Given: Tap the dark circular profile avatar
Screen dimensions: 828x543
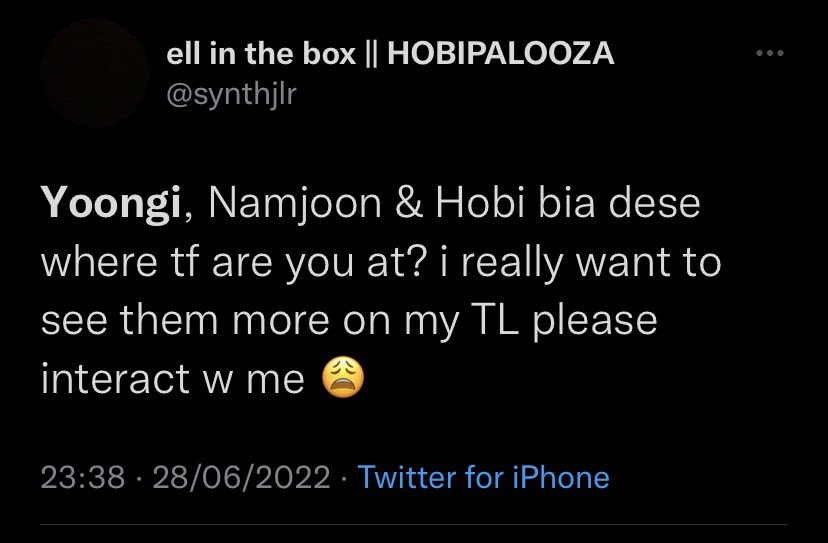Looking at the screenshot, I should pos(95,73).
